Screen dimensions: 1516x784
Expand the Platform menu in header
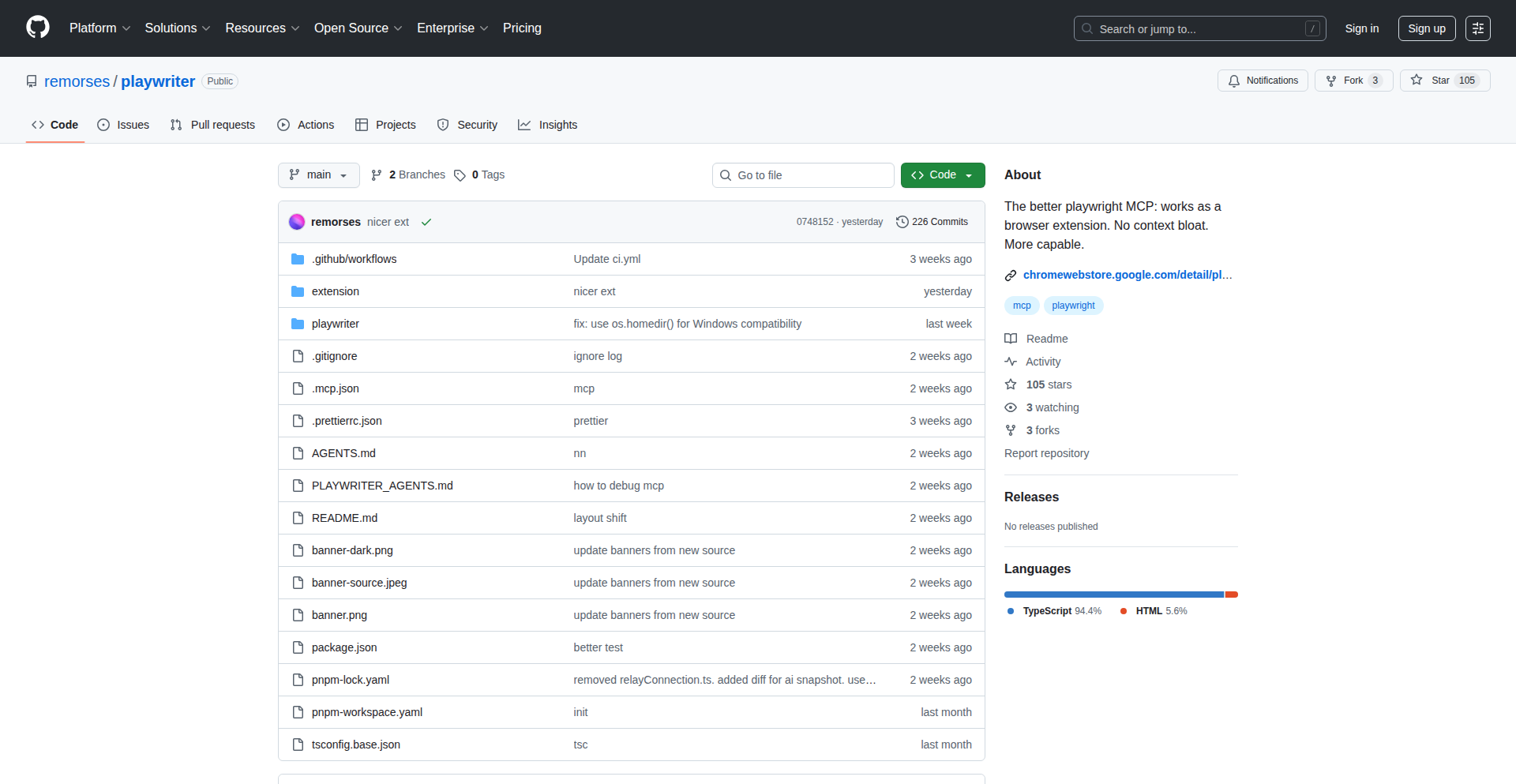click(x=99, y=28)
